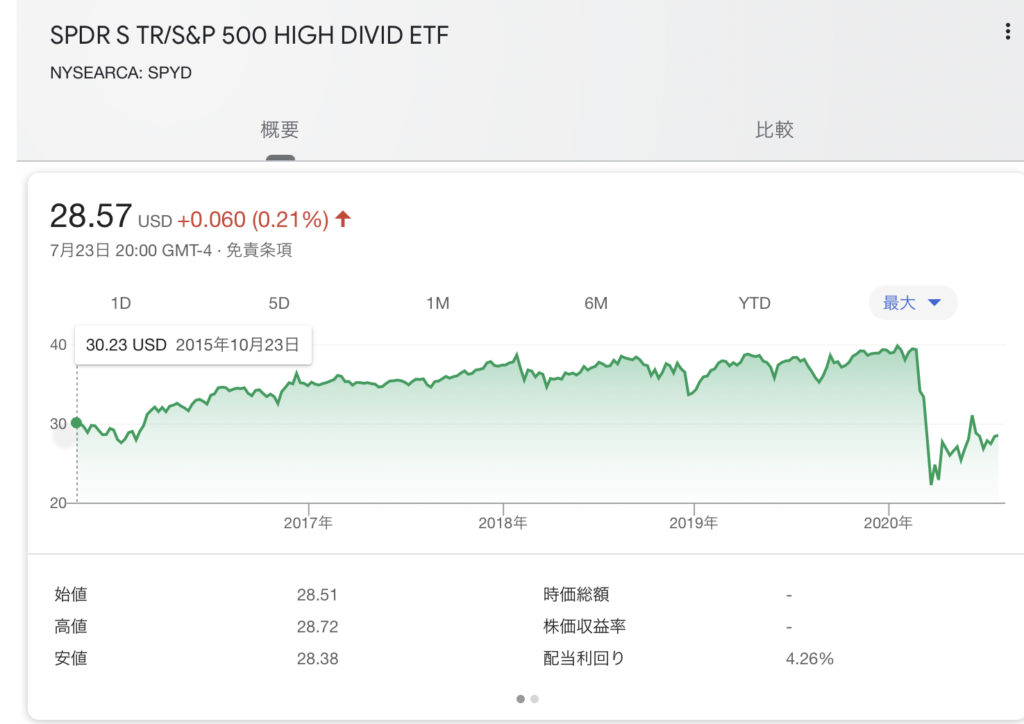Click the 始値 value 28.51
1024x724 pixels.
(317, 595)
